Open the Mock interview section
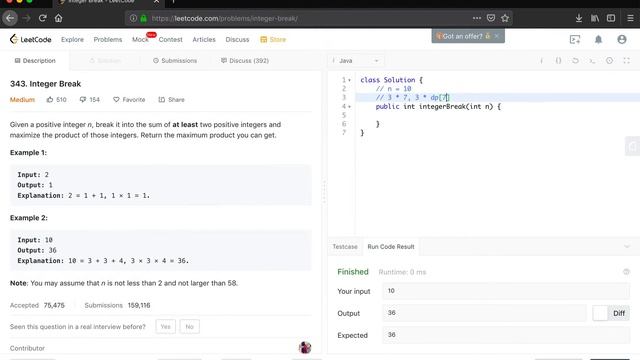Viewport: 640px width, 360px height. point(140,40)
